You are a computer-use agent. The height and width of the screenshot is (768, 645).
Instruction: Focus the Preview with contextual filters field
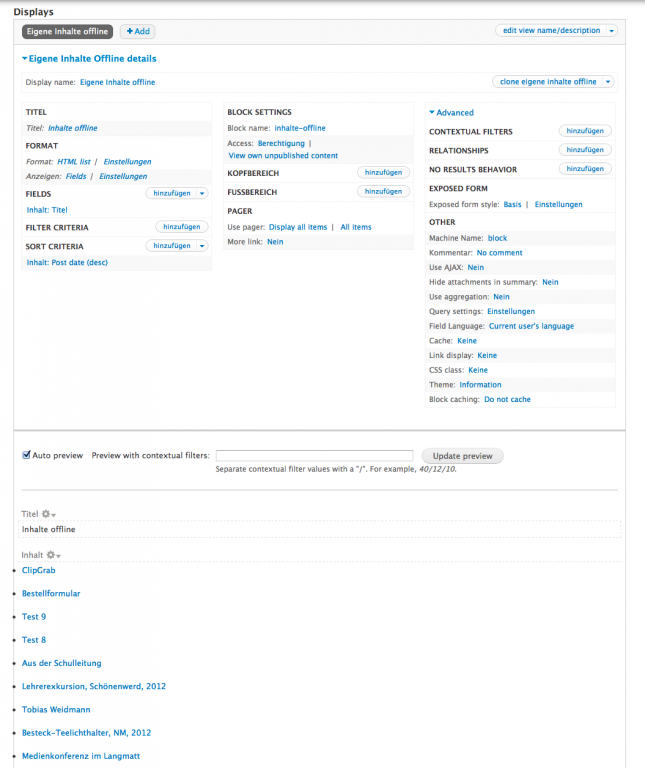tap(314, 456)
